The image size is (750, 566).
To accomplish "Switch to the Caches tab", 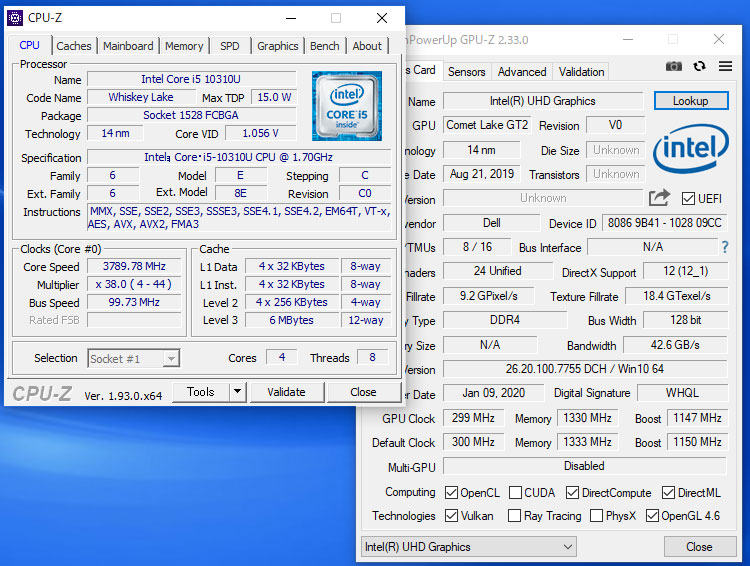I will pos(74,46).
